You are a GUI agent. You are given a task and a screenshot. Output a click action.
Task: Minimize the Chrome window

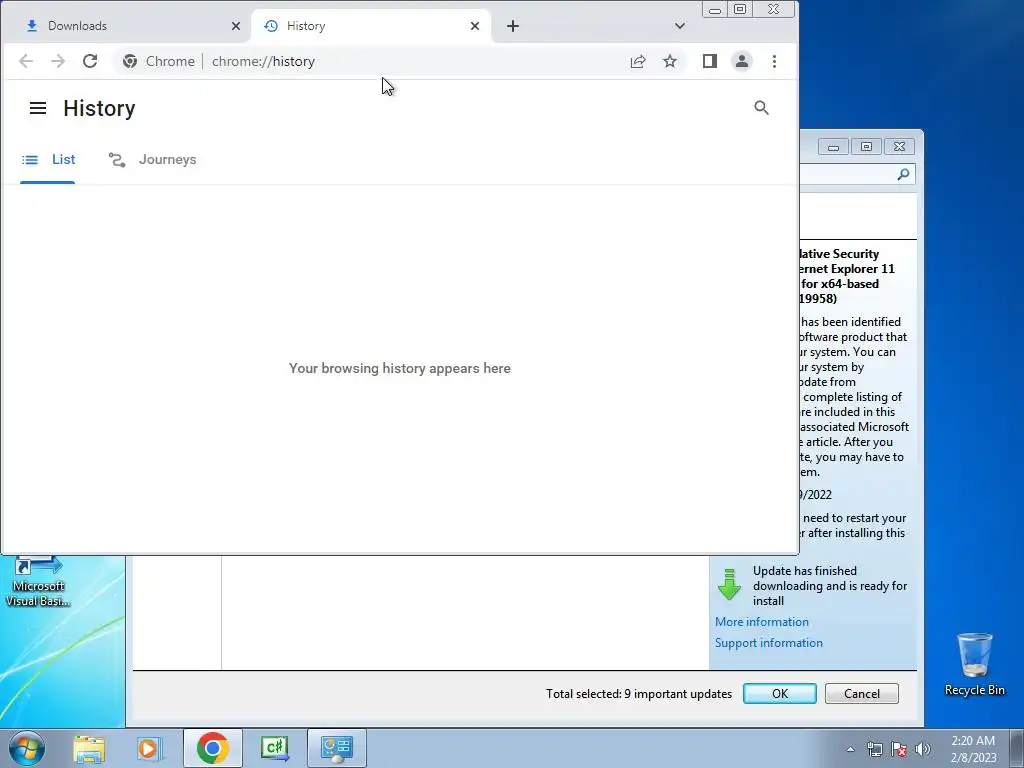[x=715, y=10]
